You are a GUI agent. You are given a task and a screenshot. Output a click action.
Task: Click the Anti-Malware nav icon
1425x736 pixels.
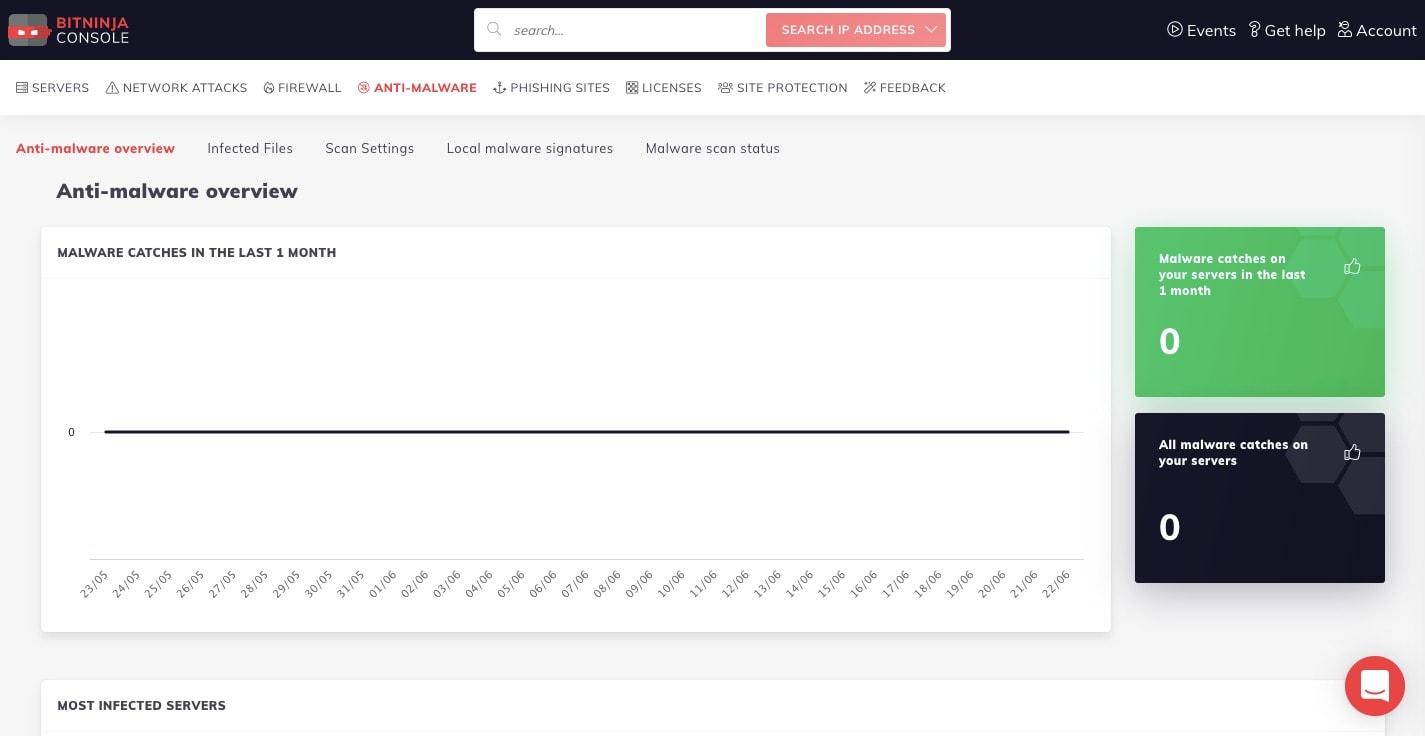tap(364, 88)
